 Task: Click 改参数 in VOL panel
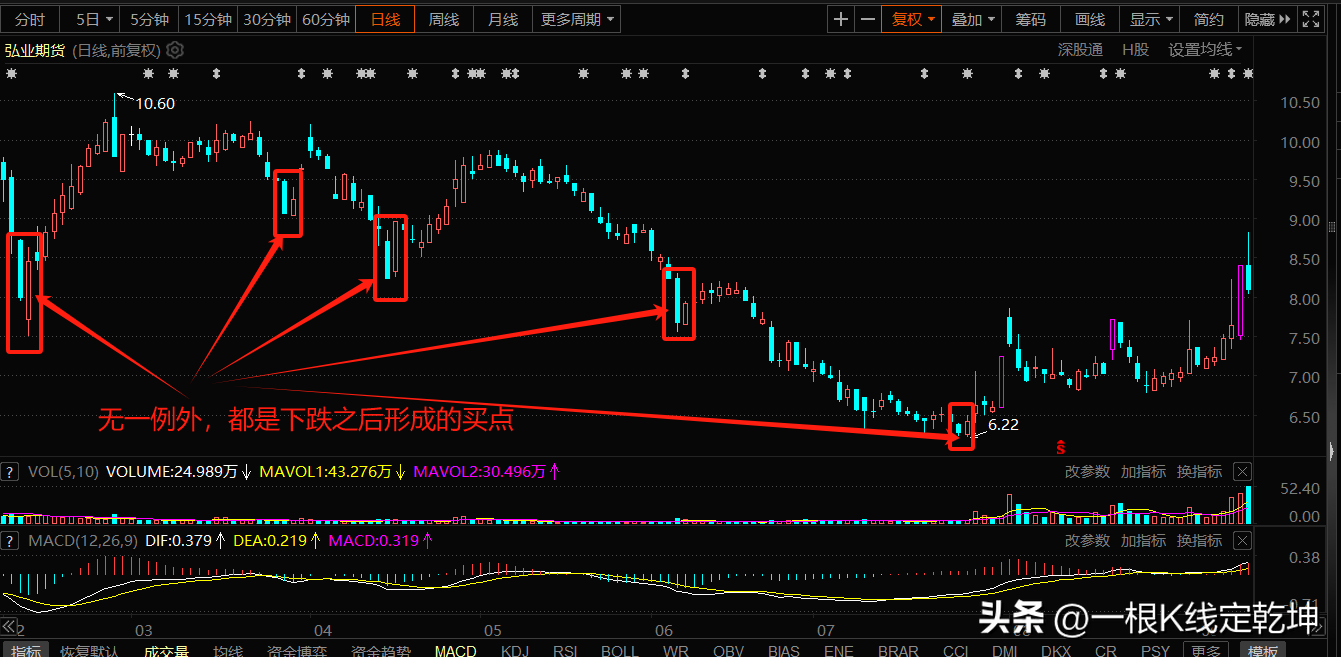[1087, 472]
